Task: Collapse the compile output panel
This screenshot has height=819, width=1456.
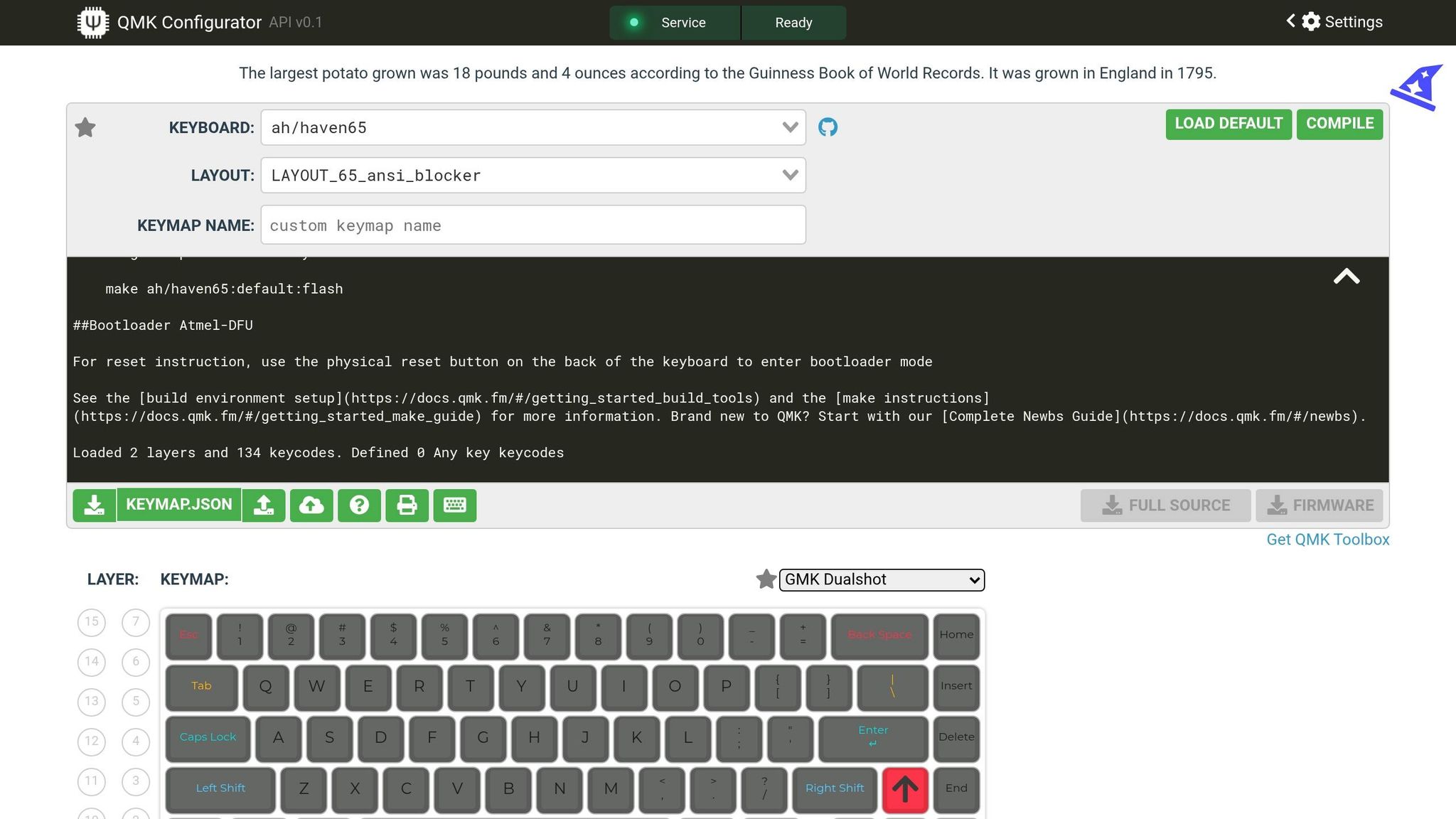Action: click(x=1347, y=277)
